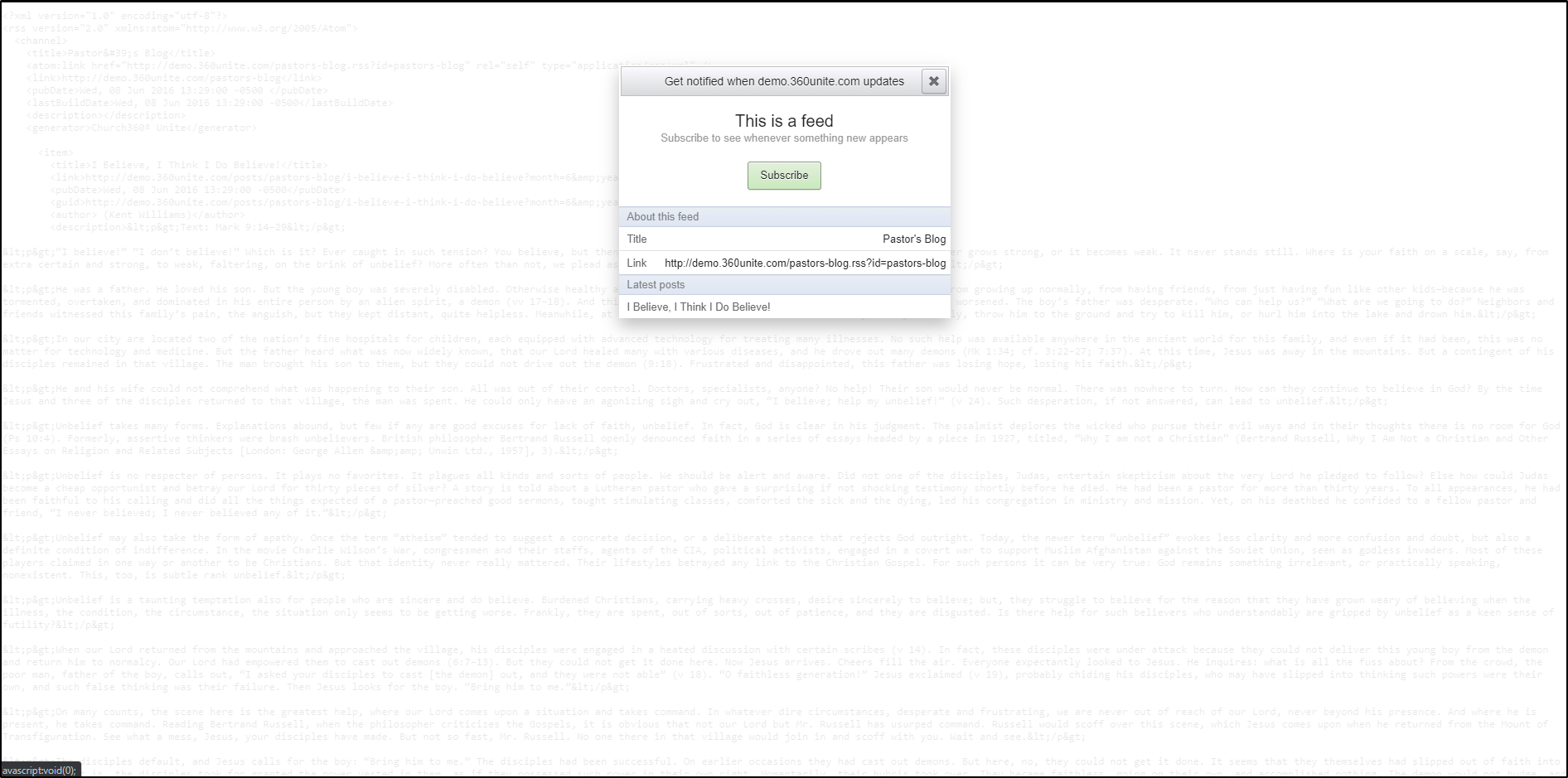
Task: Click the 'This is a feed' heading
Action: [x=784, y=121]
